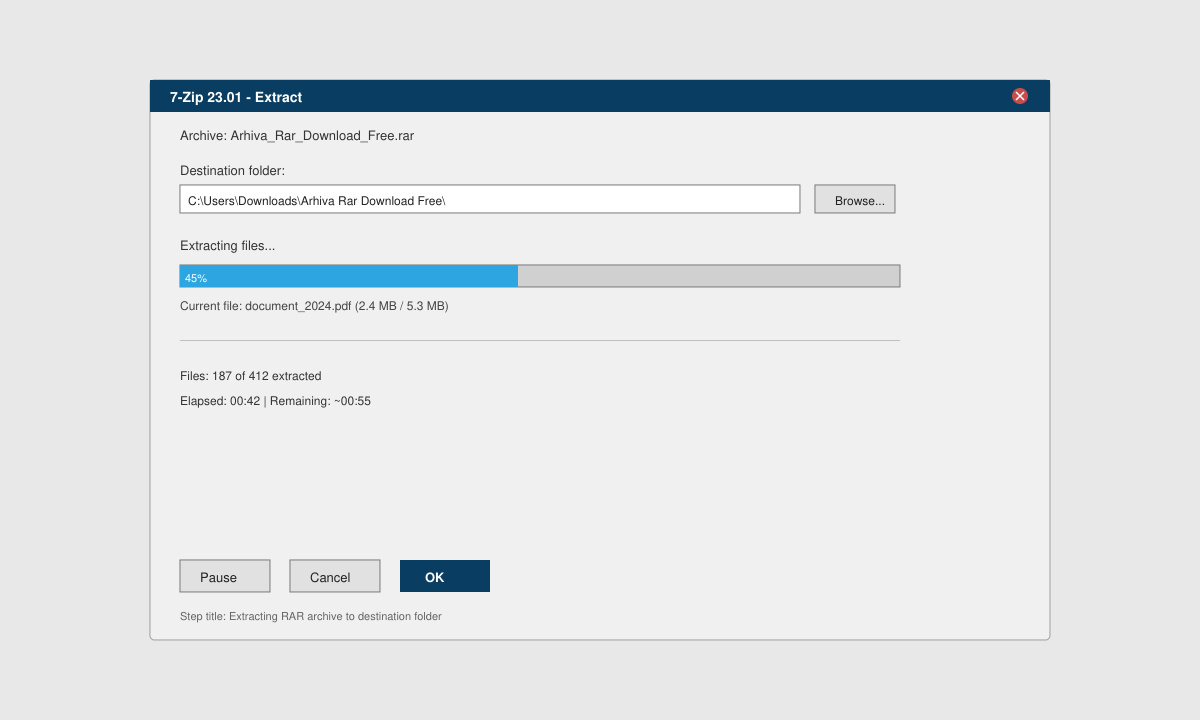Click the 'Destination folder:' label
Image resolution: width=1200 pixels, height=720 pixels.
click(233, 171)
